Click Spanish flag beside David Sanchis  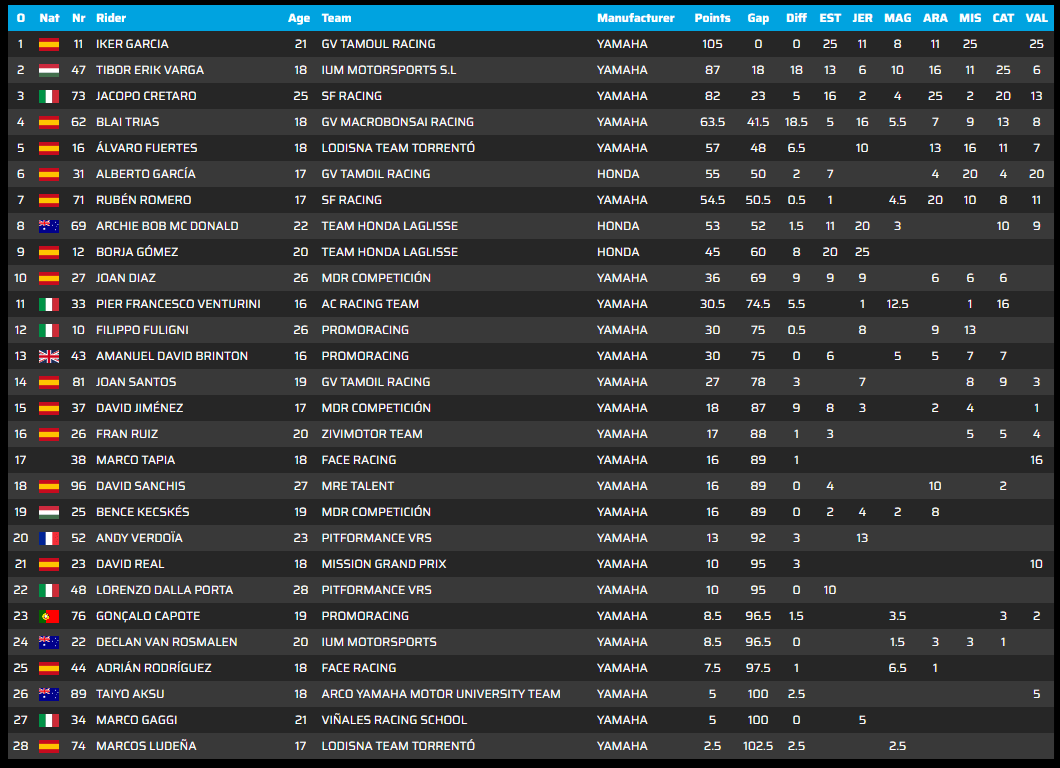click(x=49, y=487)
